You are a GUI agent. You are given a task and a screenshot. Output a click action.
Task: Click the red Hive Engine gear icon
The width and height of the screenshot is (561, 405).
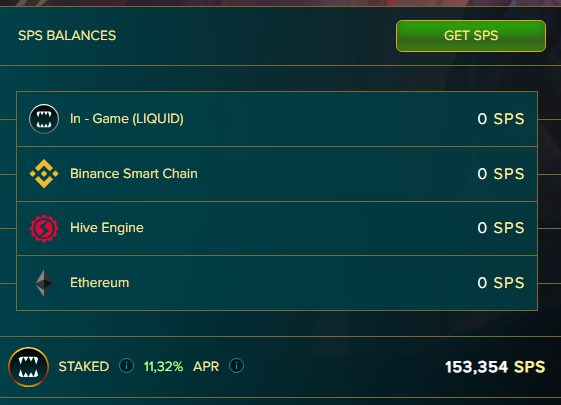[x=44, y=228]
